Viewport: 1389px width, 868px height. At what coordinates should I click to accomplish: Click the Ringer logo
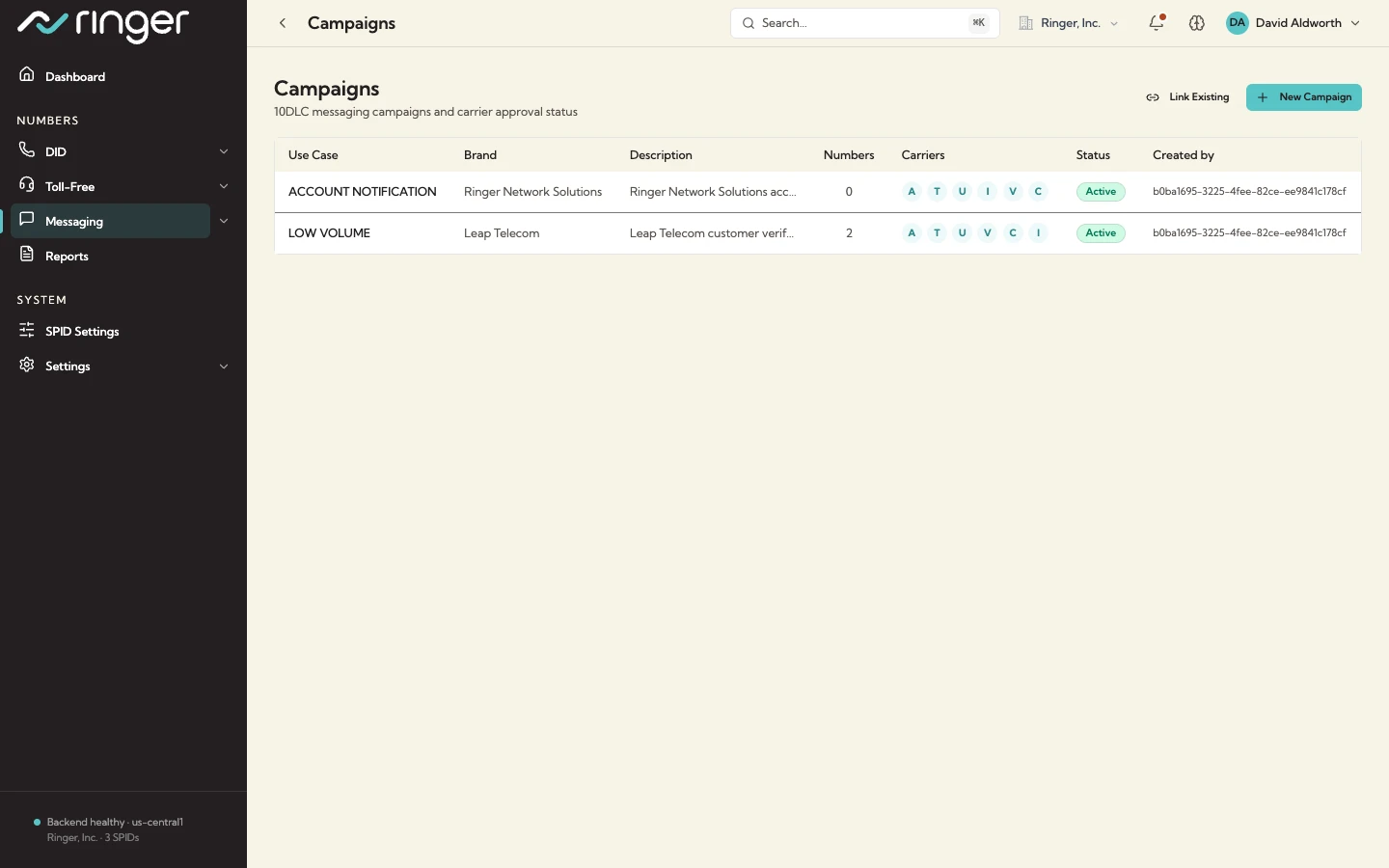click(x=103, y=24)
